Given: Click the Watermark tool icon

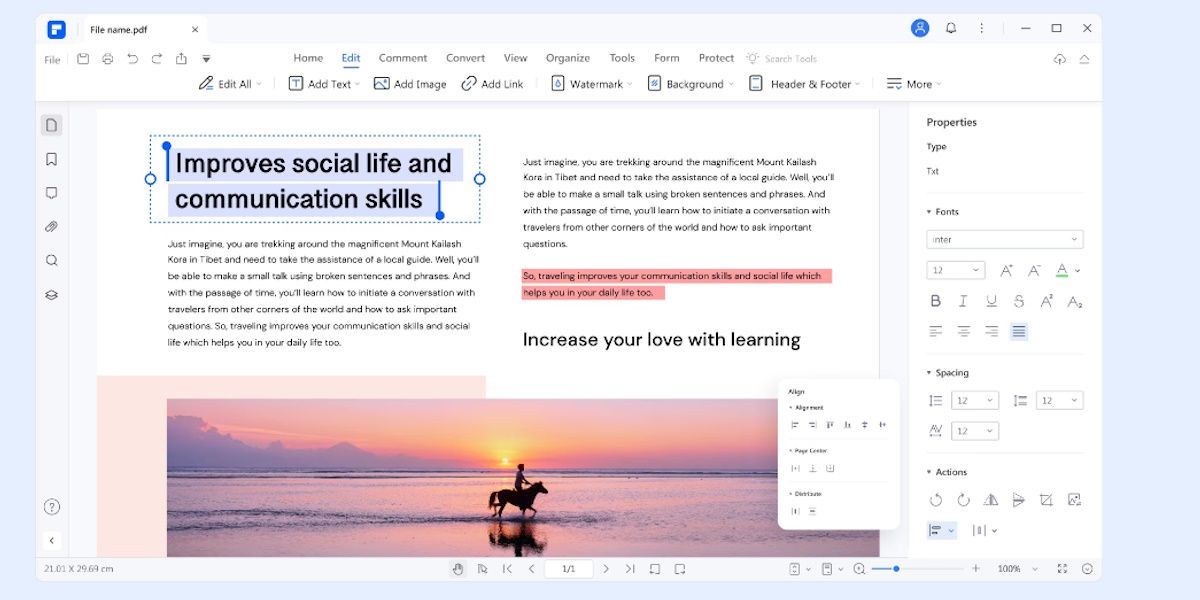Looking at the screenshot, I should coord(558,84).
